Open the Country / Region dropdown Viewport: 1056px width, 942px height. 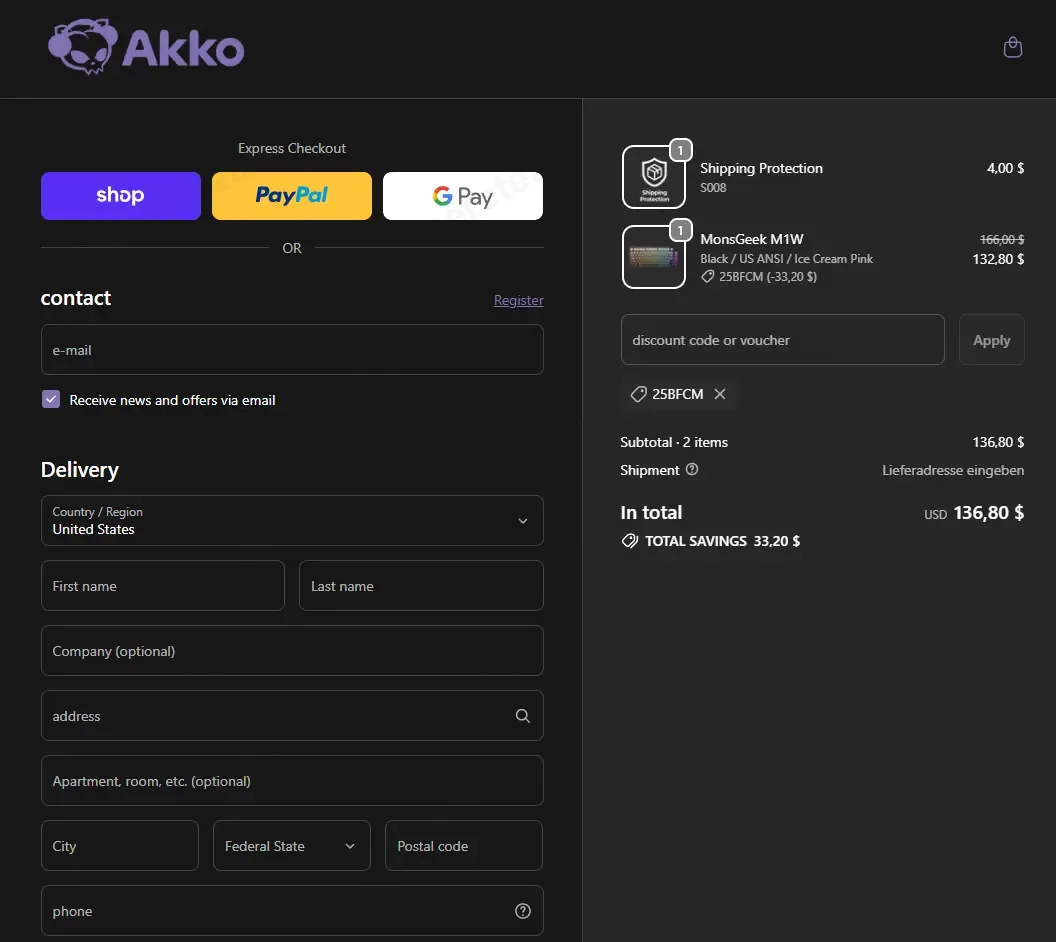(x=292, y=520)
